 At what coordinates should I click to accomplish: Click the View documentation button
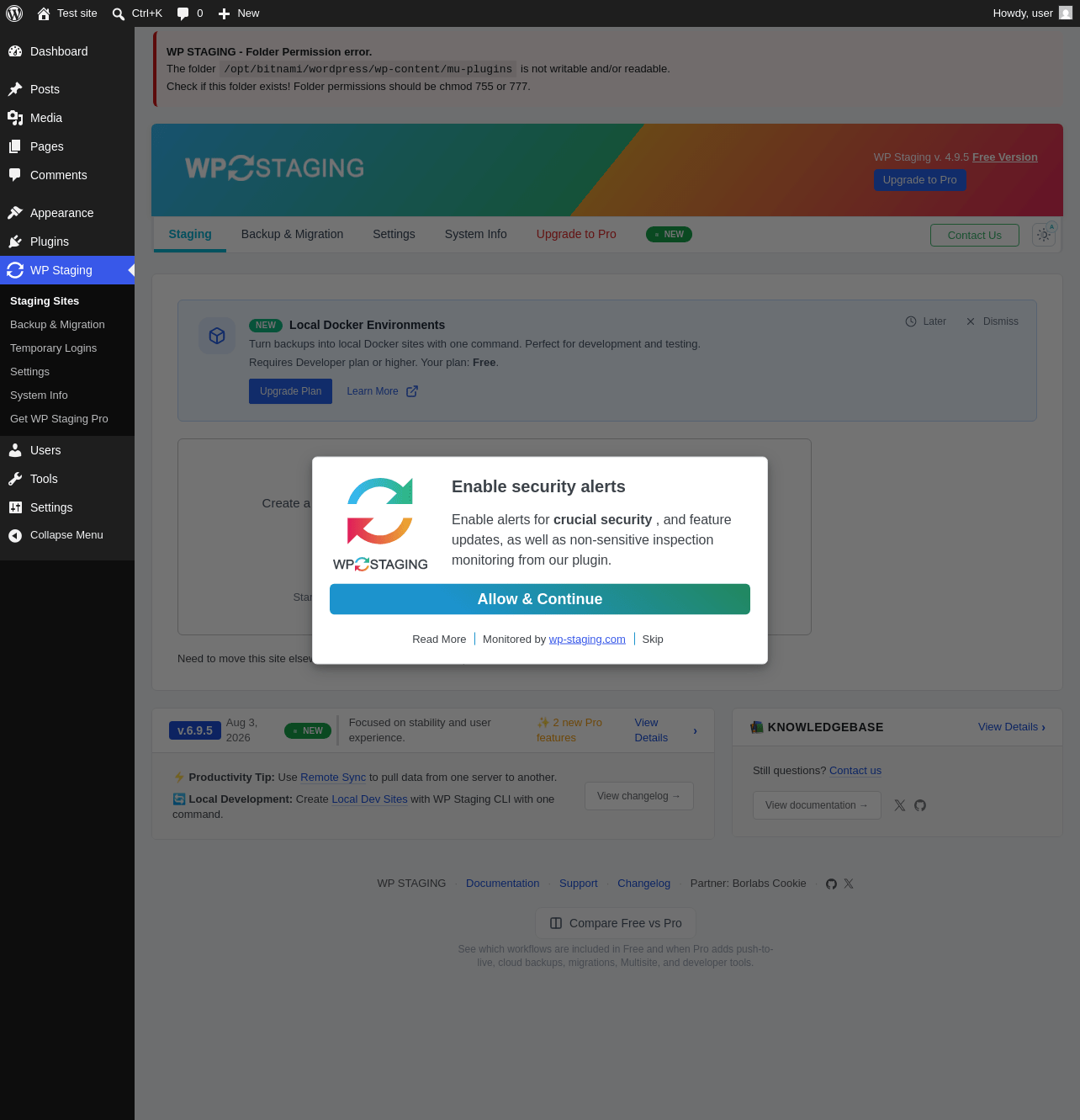(817, 805)
